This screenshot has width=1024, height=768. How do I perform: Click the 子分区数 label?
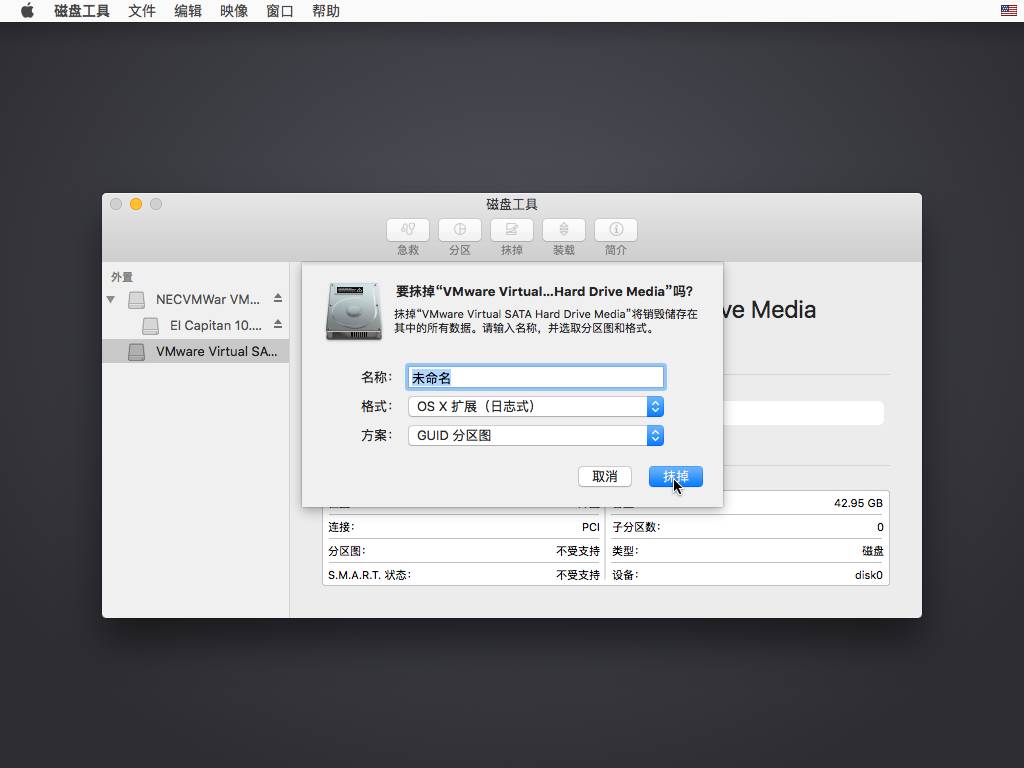(x=636, y=528)
